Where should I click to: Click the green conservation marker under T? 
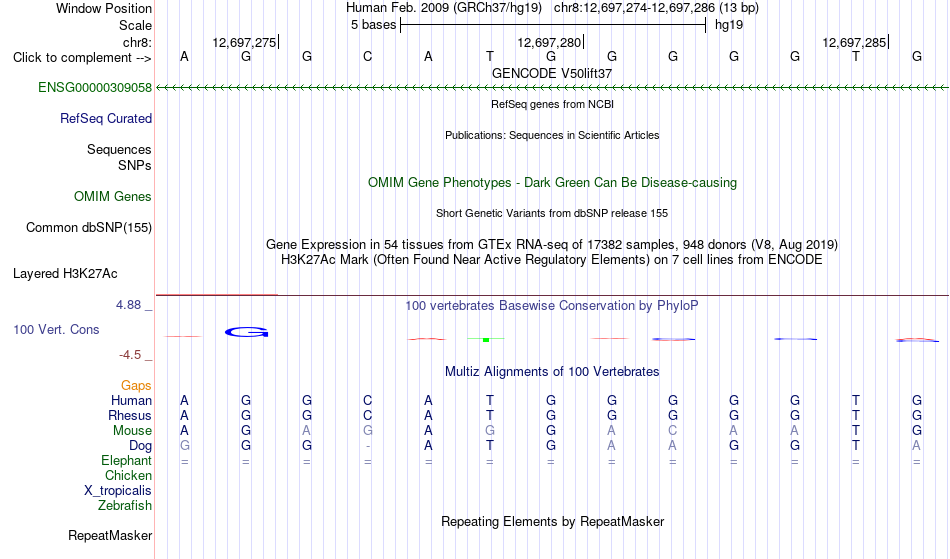(x=486, y=340)
